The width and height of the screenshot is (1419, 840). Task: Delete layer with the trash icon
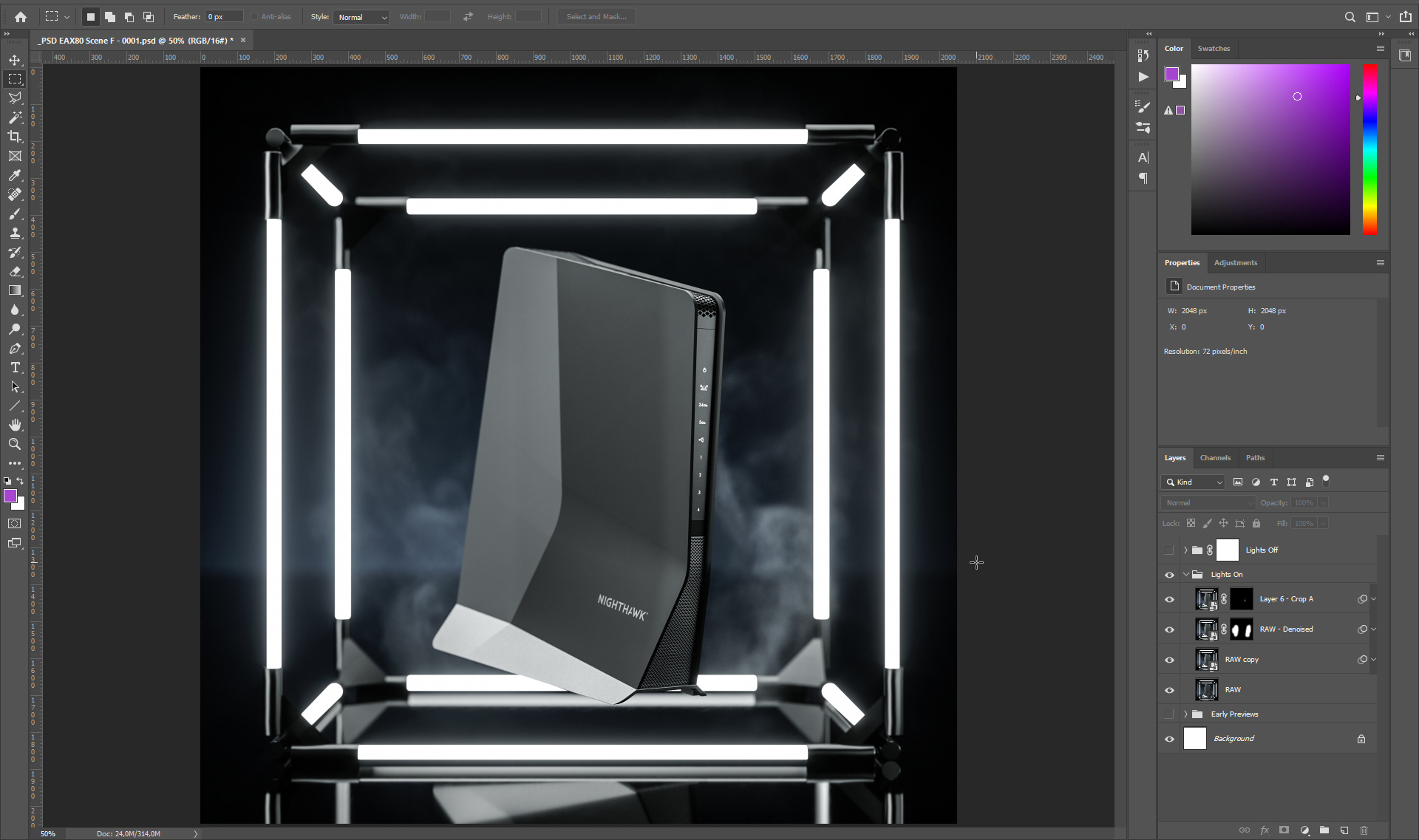point(1364,830)
